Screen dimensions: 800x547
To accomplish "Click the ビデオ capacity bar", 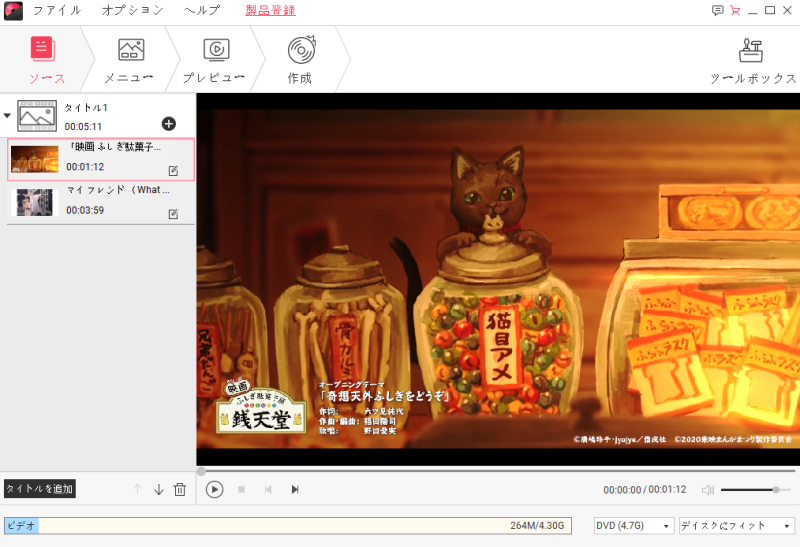I will (x=288, y=526).
